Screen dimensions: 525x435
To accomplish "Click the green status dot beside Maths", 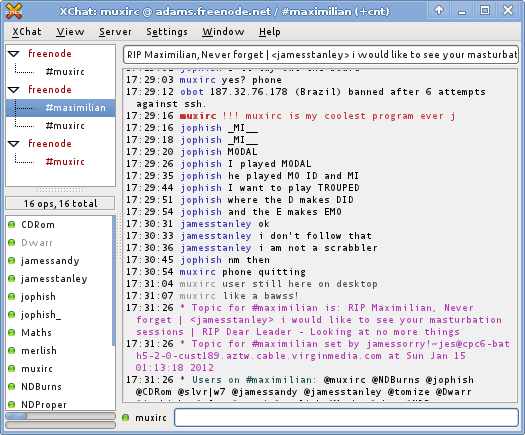I will (12, 333).
